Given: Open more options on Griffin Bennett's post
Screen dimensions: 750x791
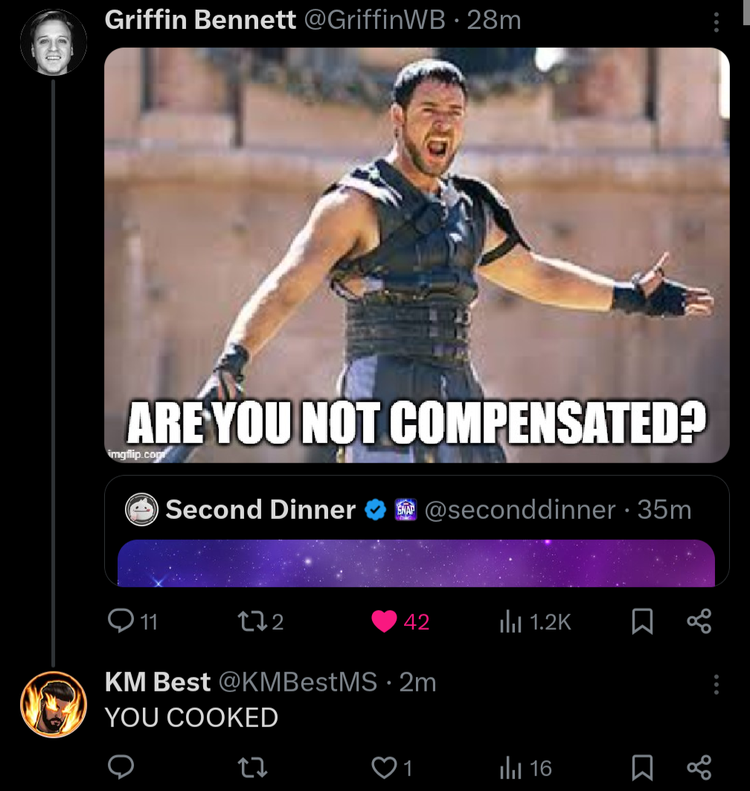Looking at the screenshot, I should [716, 22].
